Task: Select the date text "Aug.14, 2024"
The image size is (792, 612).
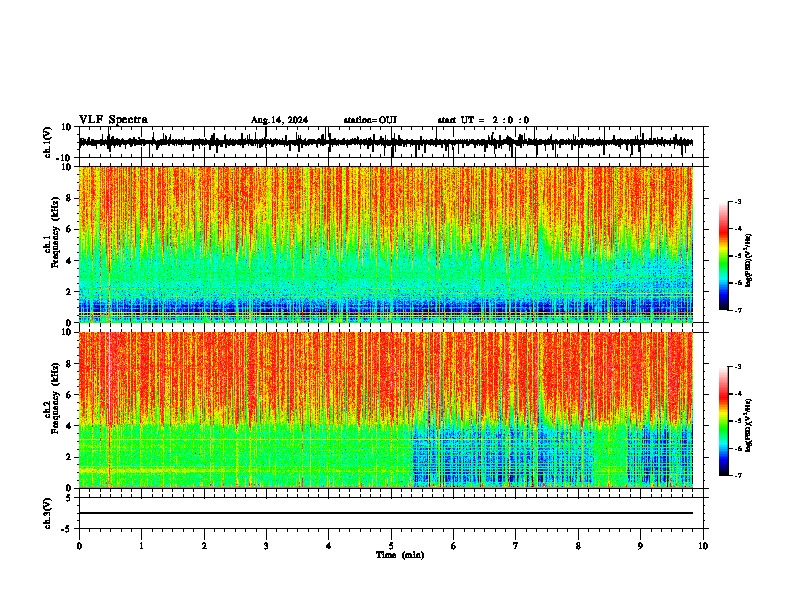Action: coord(279,120)
